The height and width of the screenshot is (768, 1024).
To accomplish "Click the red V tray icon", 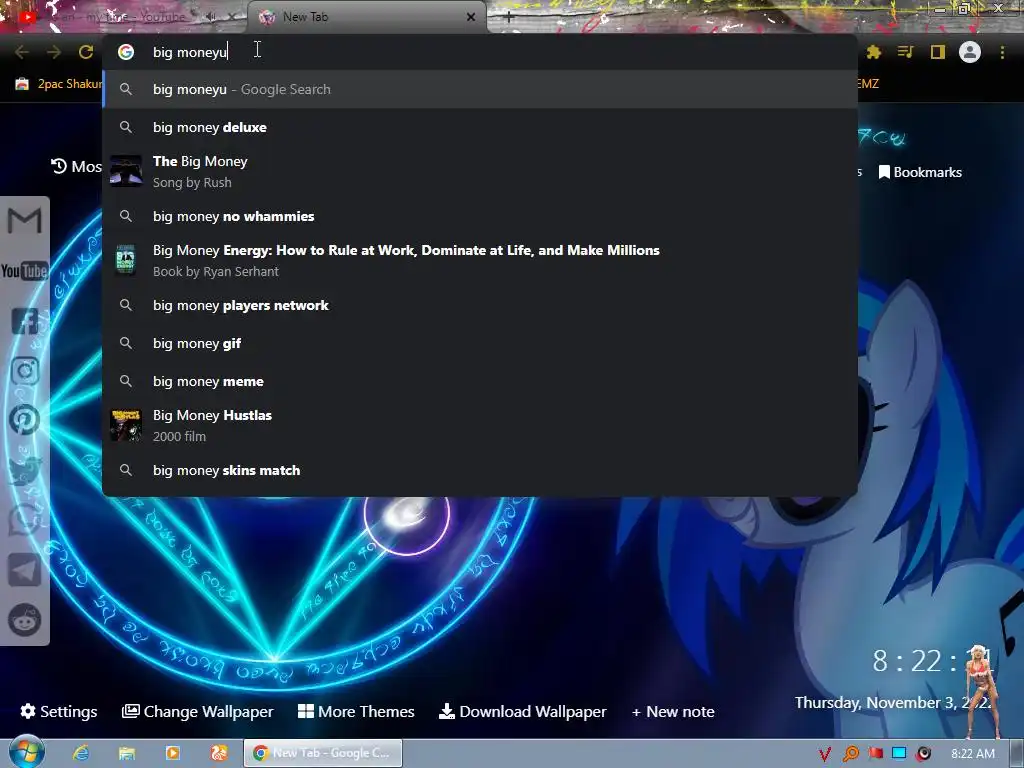I will click(x=825, y=754).
